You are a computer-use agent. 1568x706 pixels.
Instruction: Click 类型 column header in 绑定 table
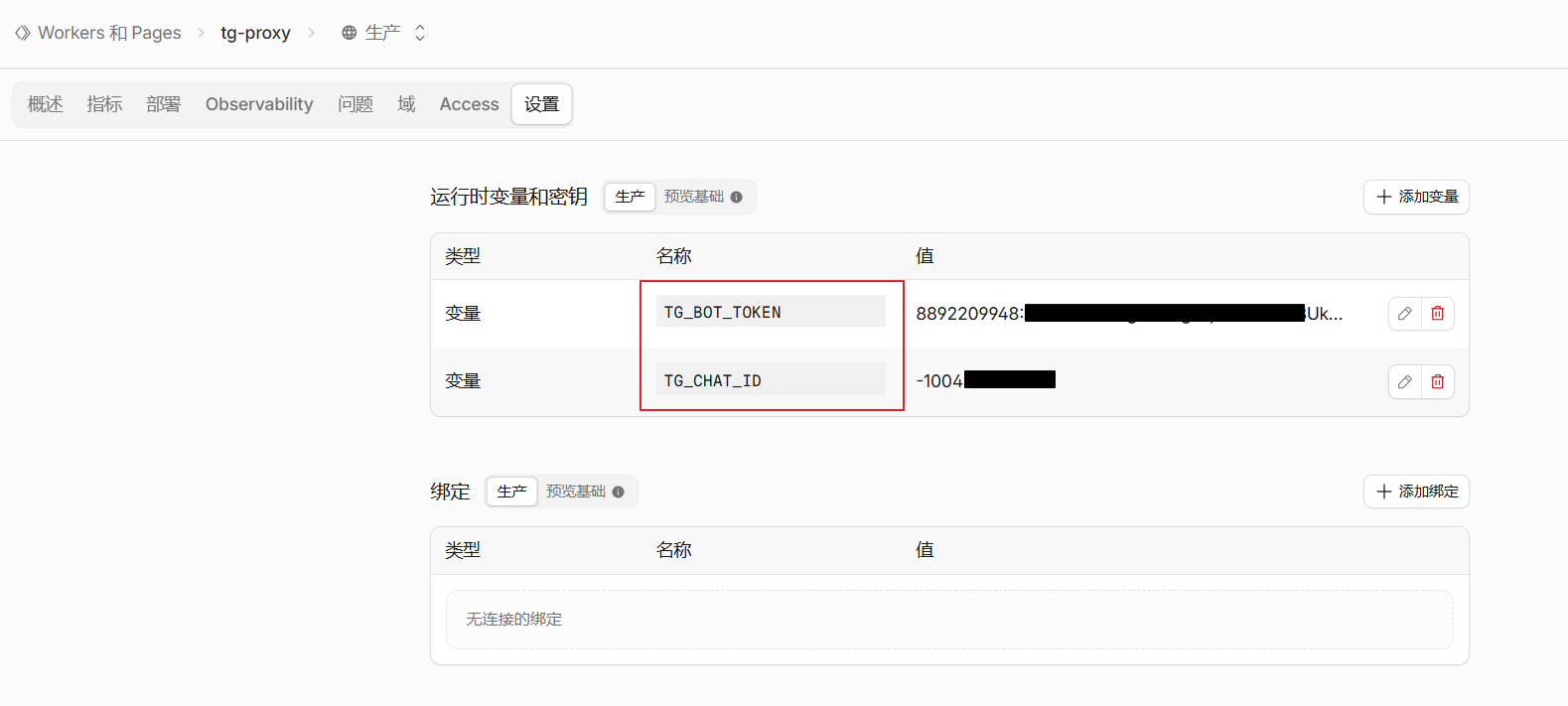(x=463, y=550)
